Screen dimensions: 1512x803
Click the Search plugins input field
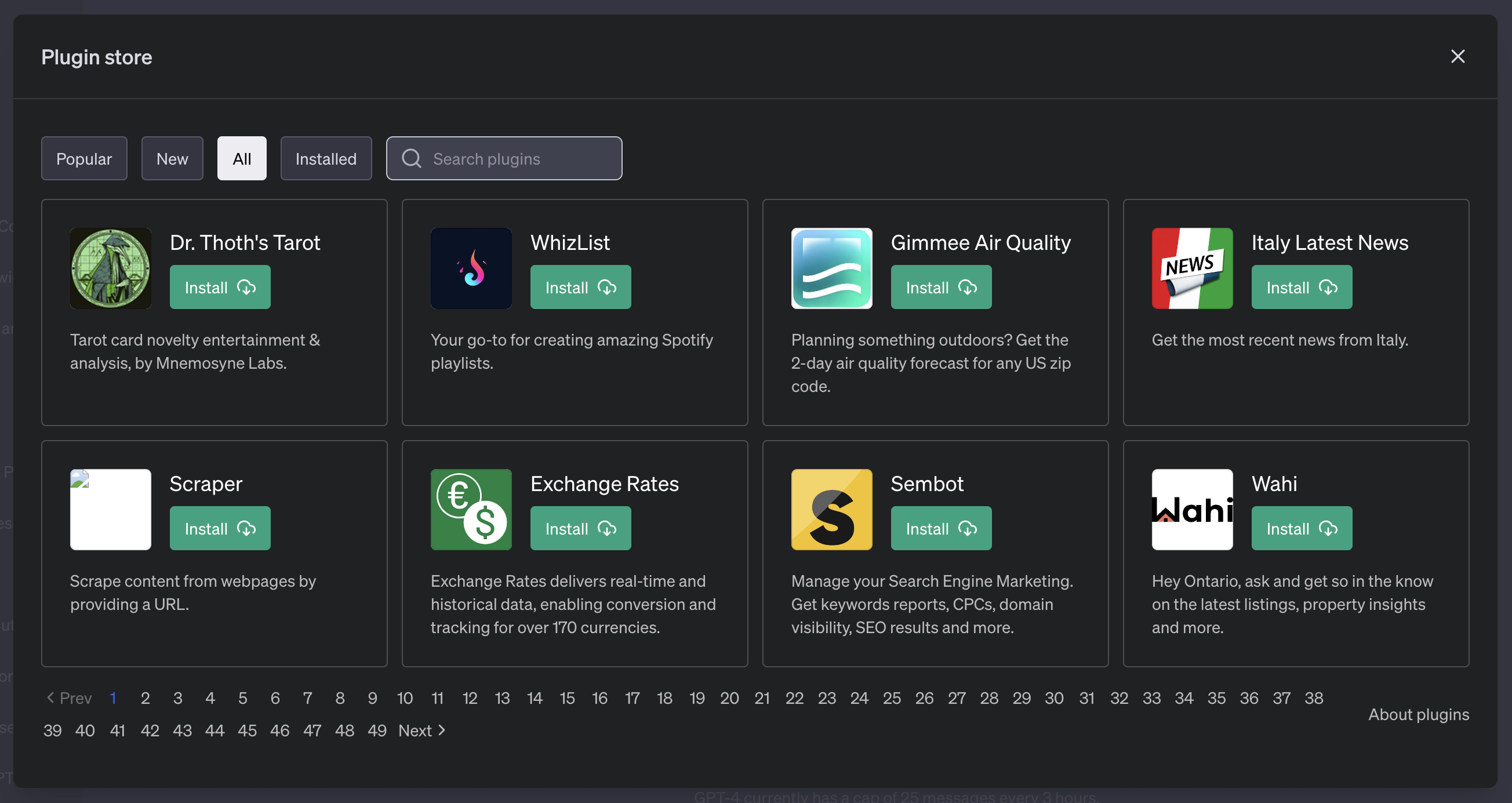pos(504,158)
